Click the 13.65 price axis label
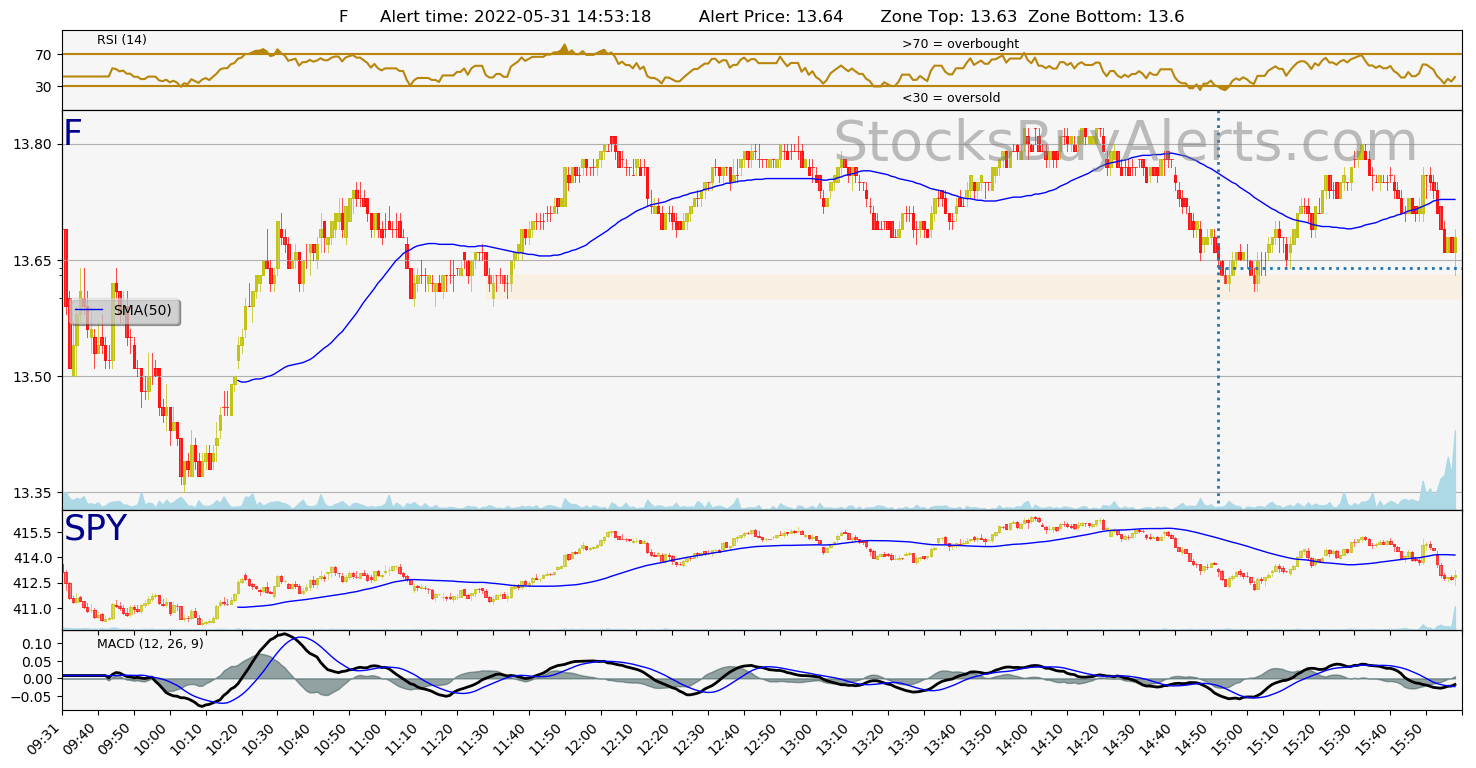The width and height of the screenshot is (1476, 768). tap(31, 261)
